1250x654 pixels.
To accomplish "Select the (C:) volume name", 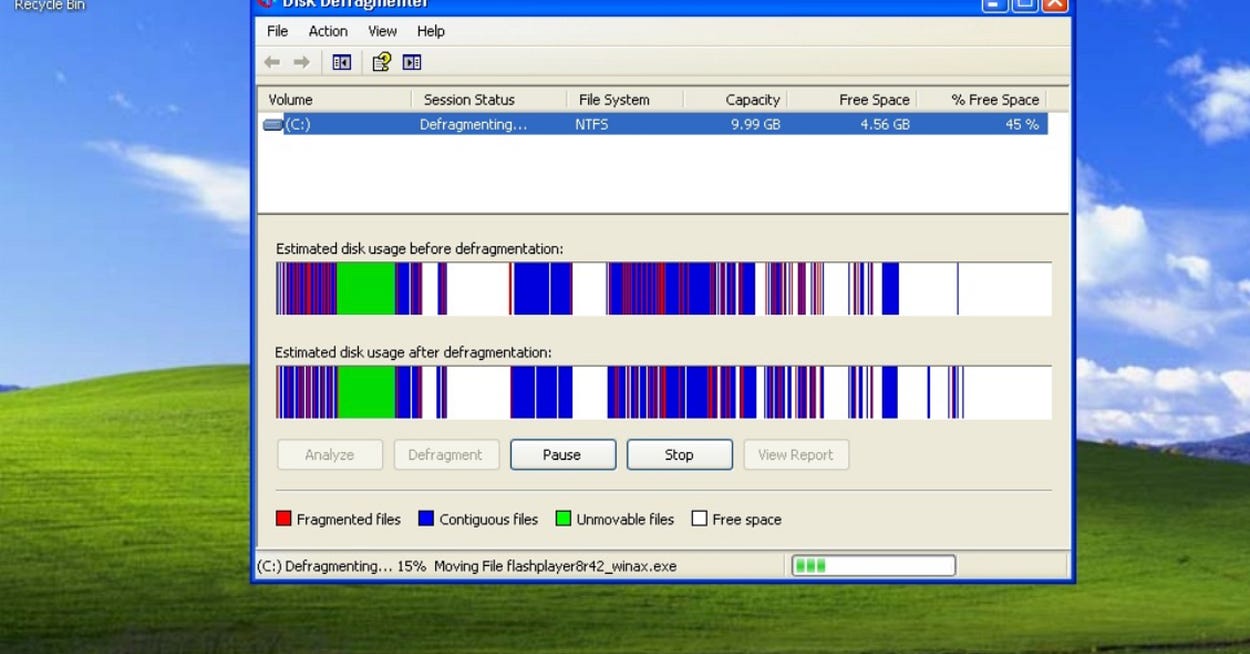I will (298, 125).
